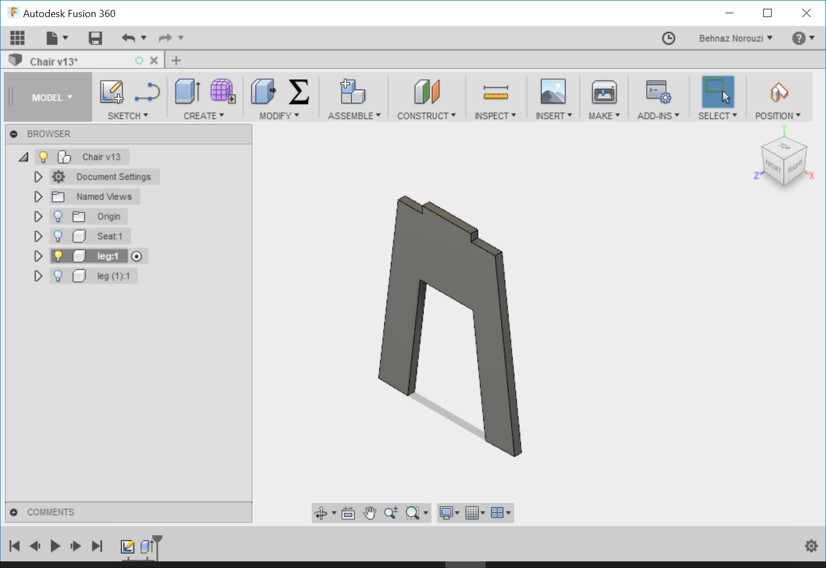Open timeline settings gear icon
This screenshot has width=826, height=568.
click(811, 546)
